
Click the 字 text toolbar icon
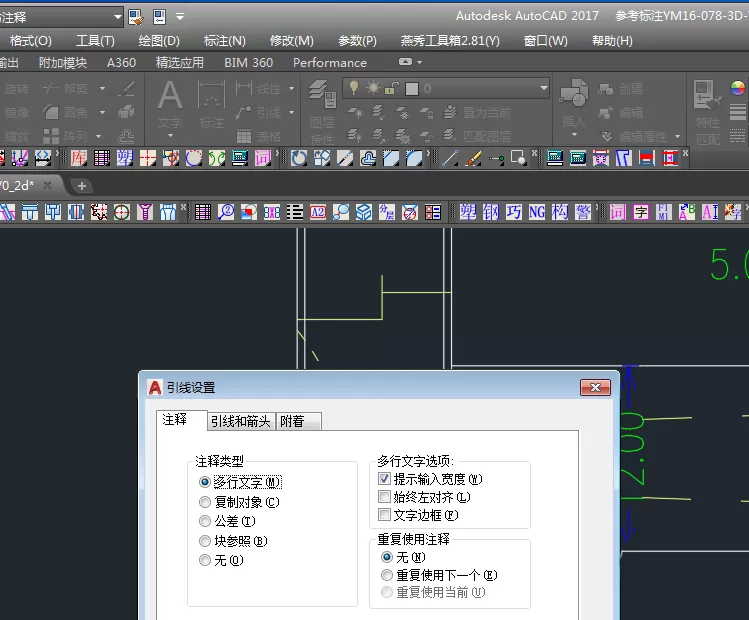click(x=641, y=212)
